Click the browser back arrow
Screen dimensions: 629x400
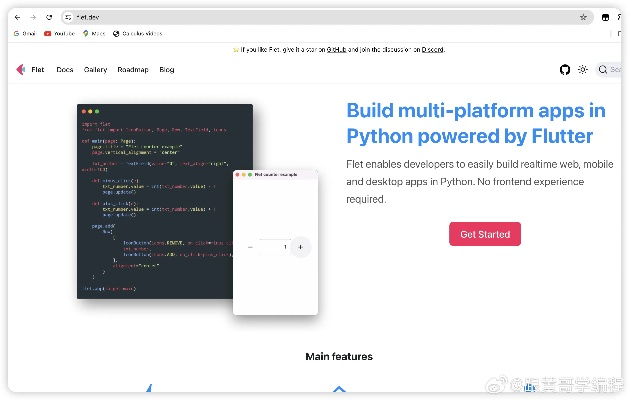(x=17, y=17)
